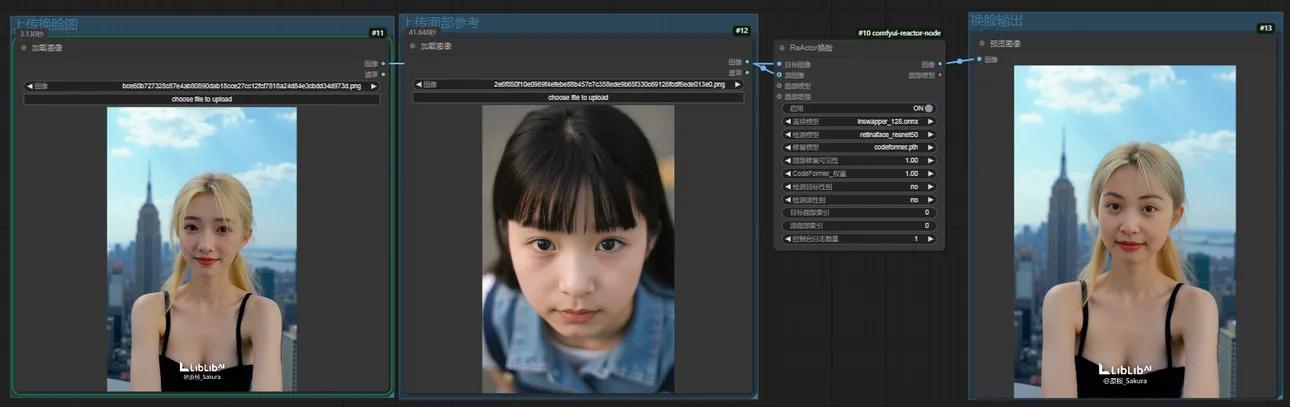Click collapse dot of node #12 加载图像
Screen dimensions: 1290x407
pos(412,46)
